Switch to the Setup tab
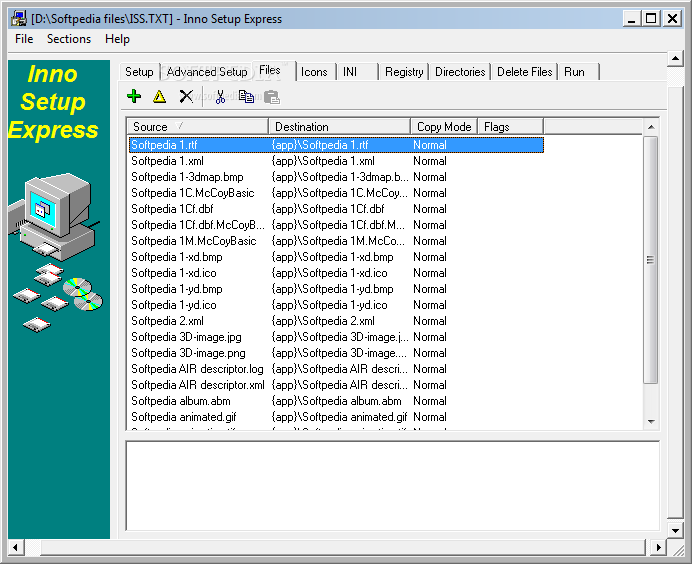 [x=139, y=71]
